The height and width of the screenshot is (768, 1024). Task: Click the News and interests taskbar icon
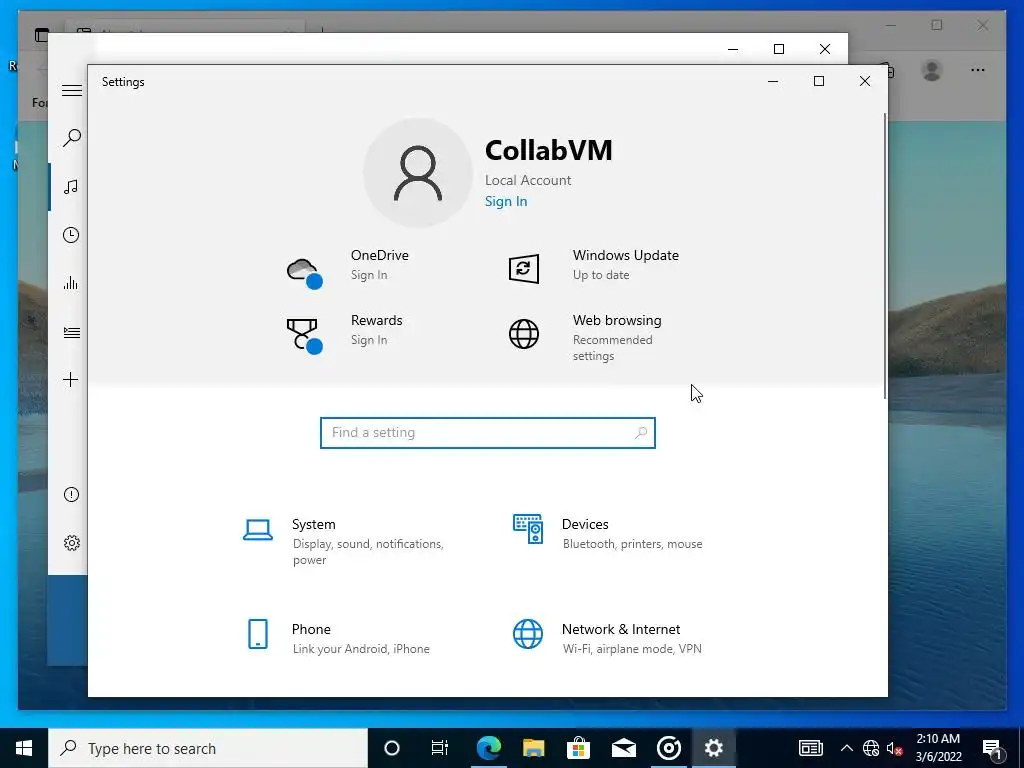[x=810, y=748]
